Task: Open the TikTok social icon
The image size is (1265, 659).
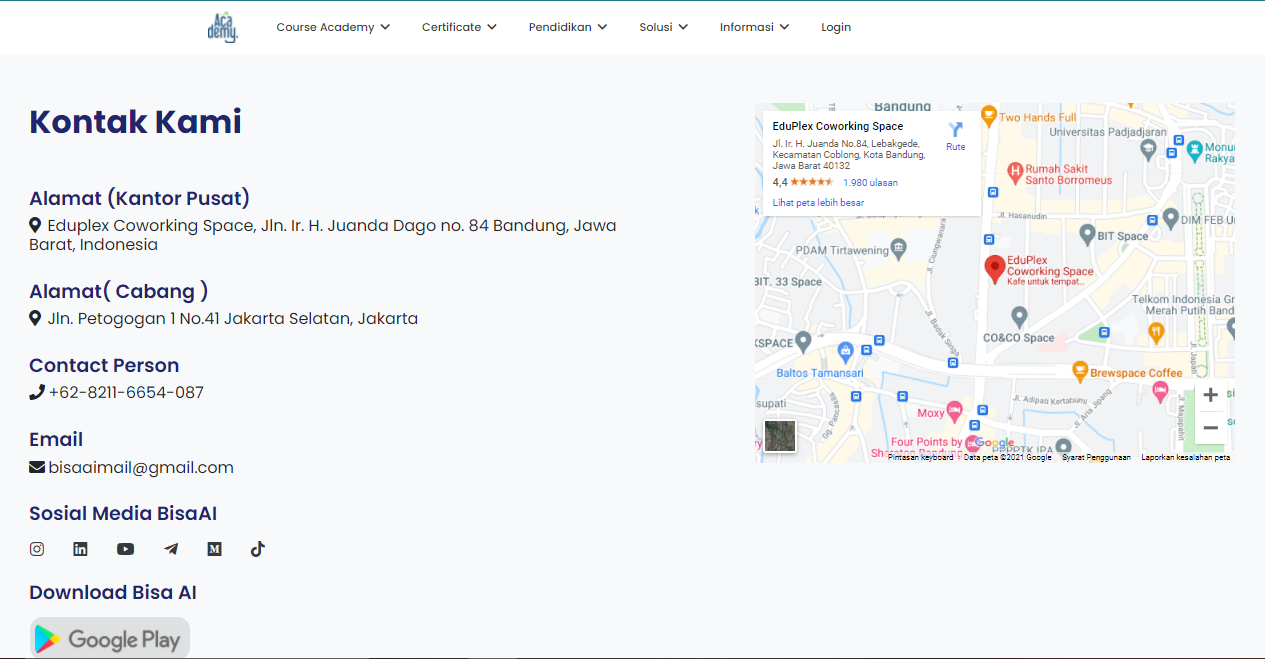Action: [258, 549]
